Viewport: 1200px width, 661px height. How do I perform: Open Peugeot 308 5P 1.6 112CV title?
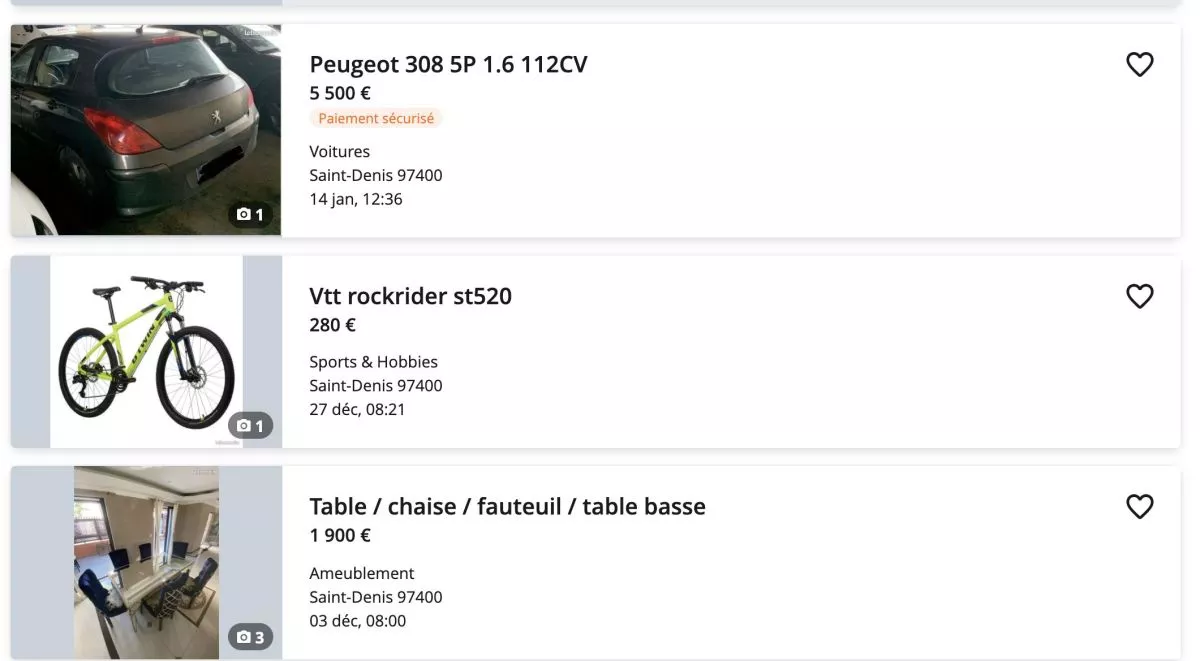pos(448,65)
